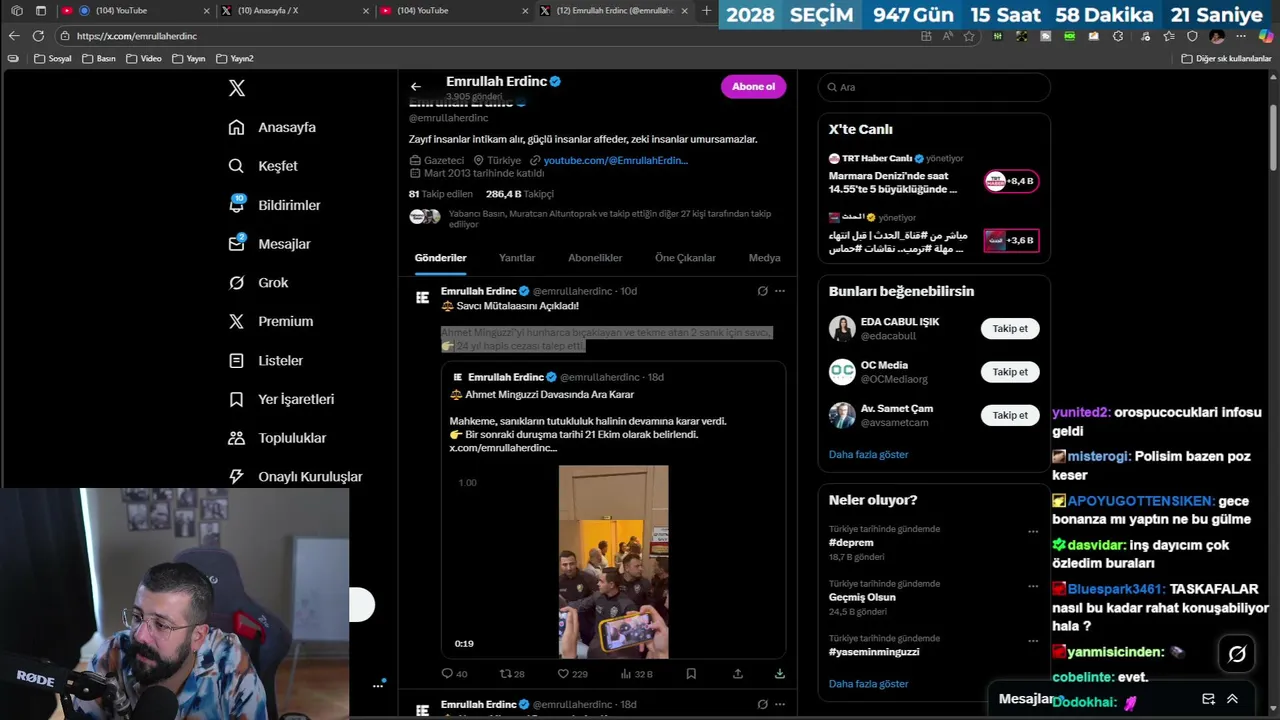Follow OC Media

[x=1010, y=372]
